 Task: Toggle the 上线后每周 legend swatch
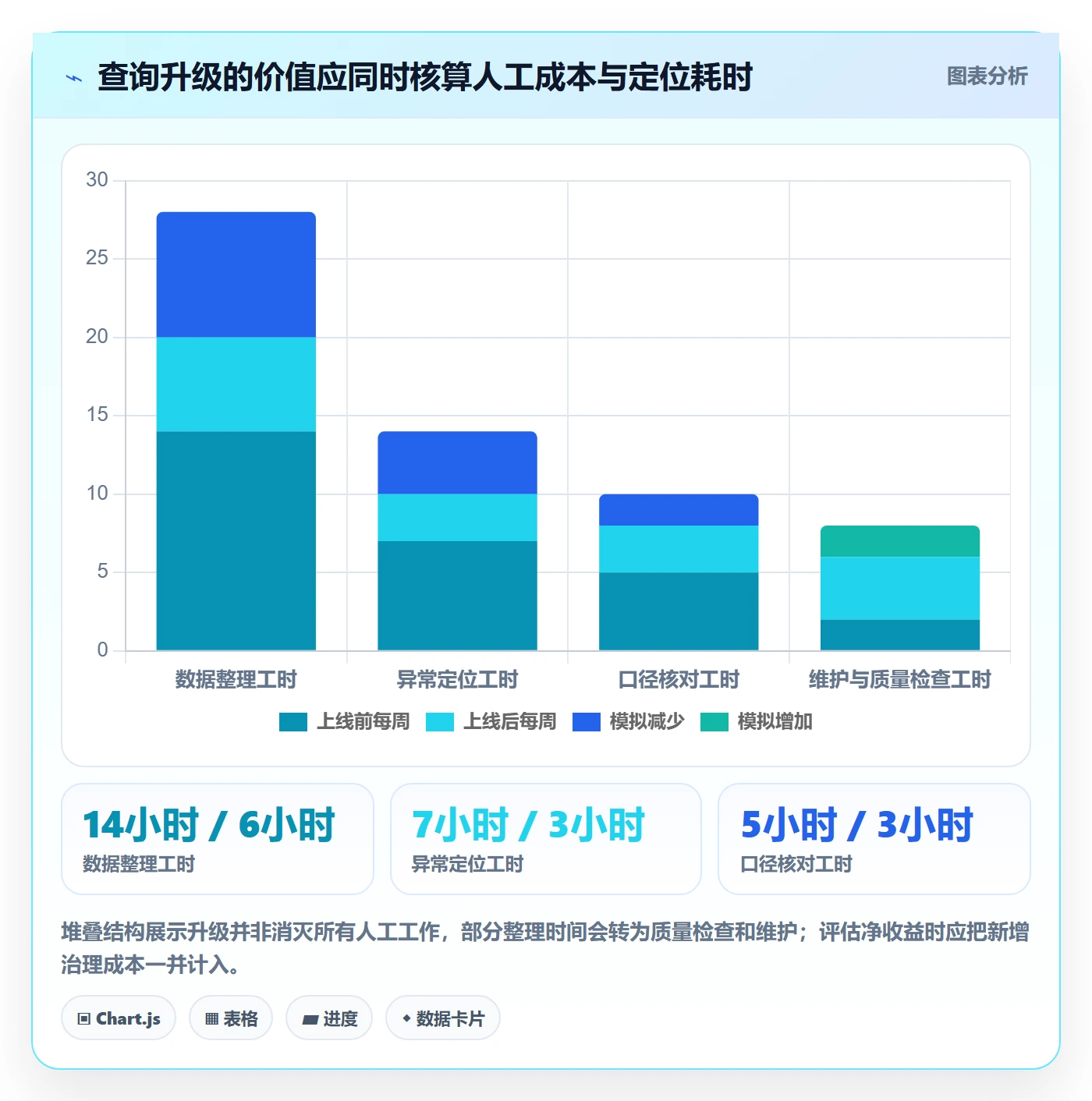coord(440,722)
